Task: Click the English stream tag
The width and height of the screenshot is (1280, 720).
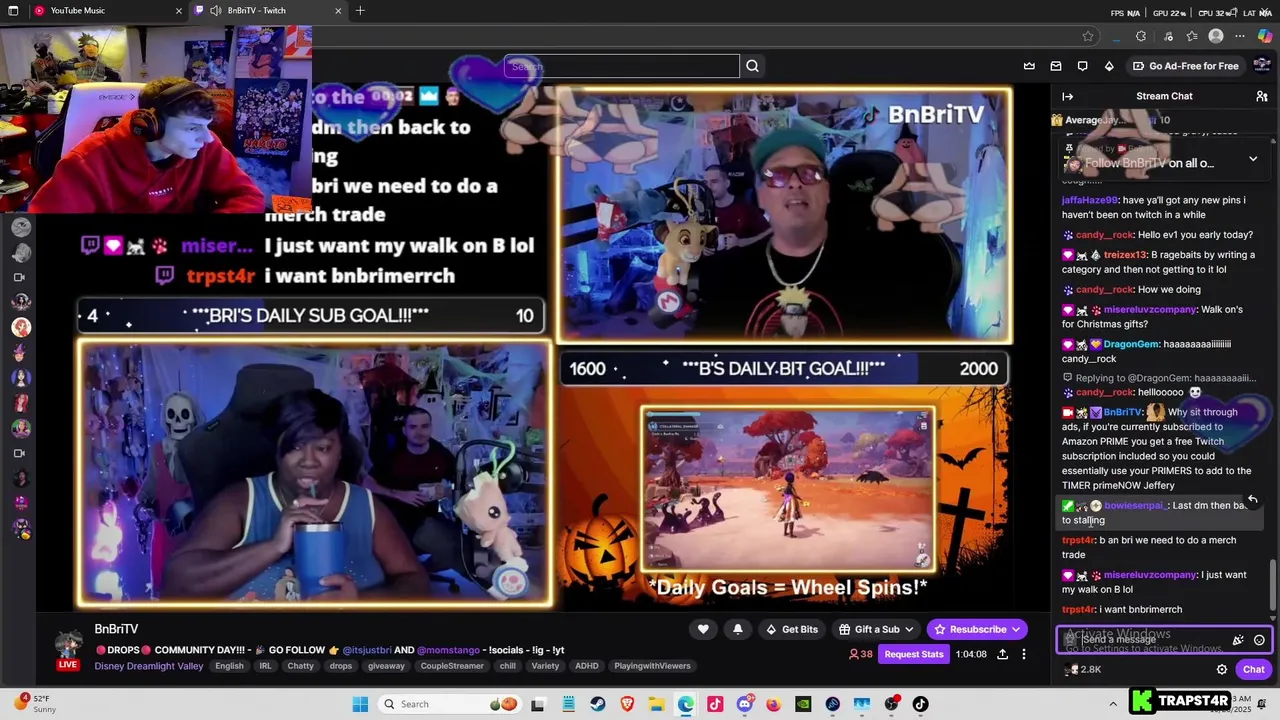Action: pyautogui.click(x=229, y=666)
